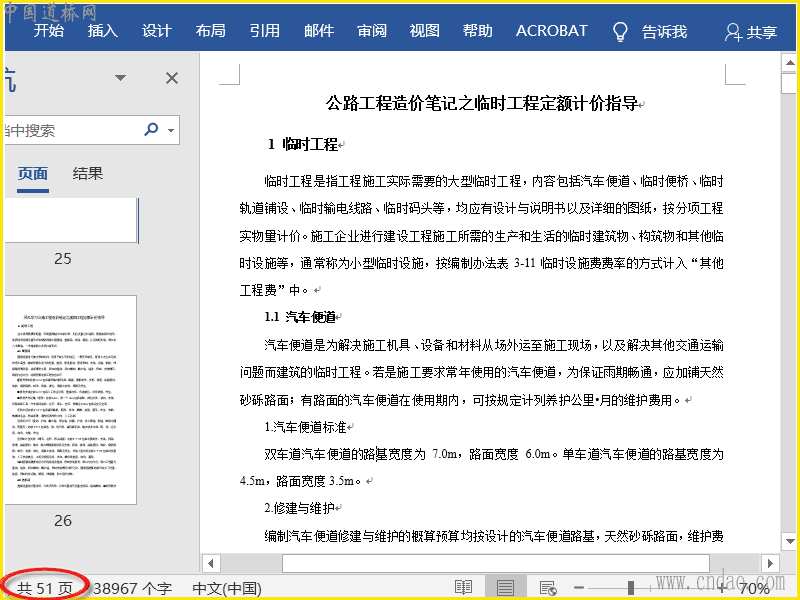Click the line 4.5m，路面宽度 3.5m
Screen dimensions: 800x600
(300, 481)
